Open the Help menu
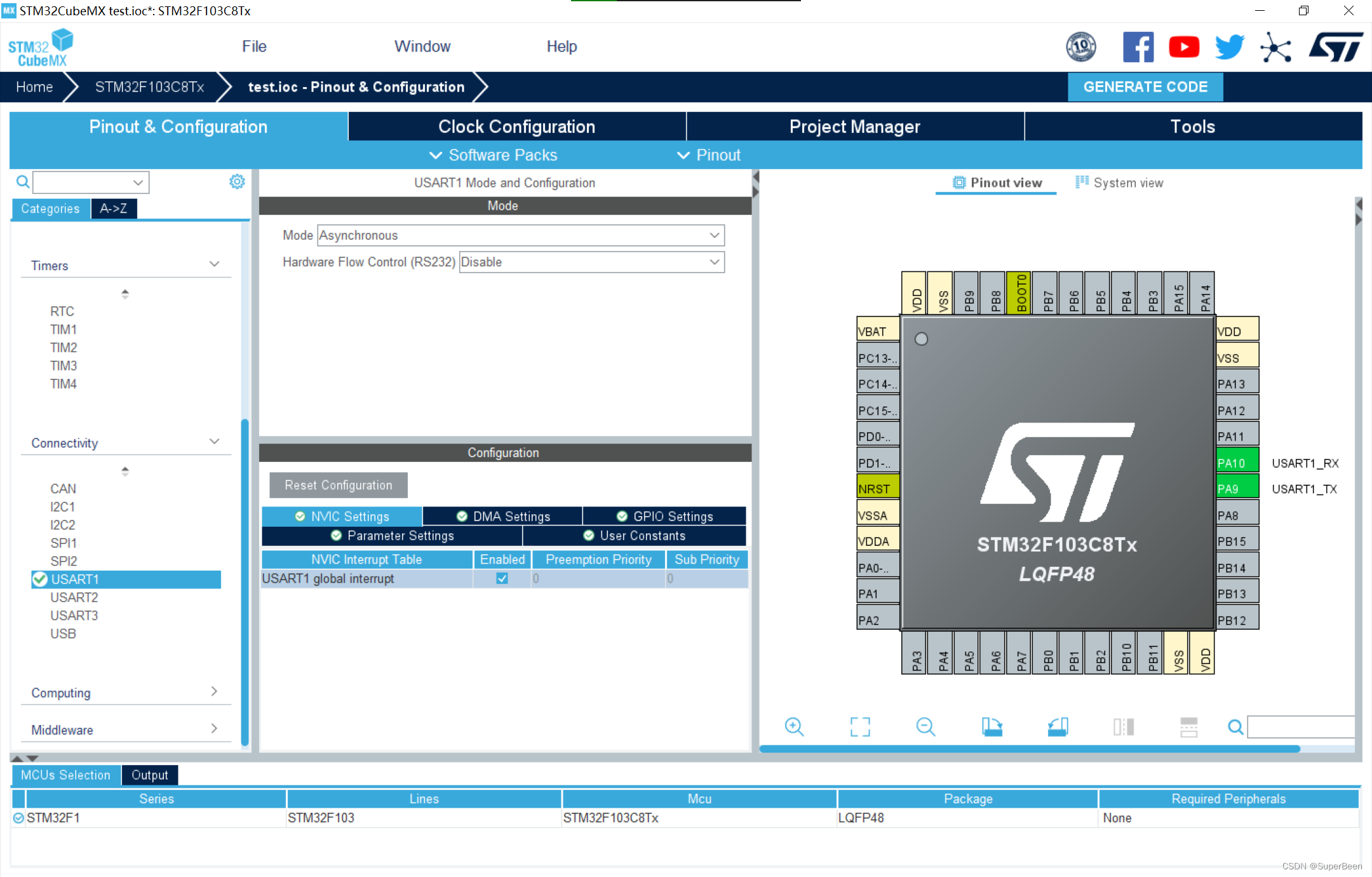This screenshot has height=877, width=1372. (x=562, y=46)
